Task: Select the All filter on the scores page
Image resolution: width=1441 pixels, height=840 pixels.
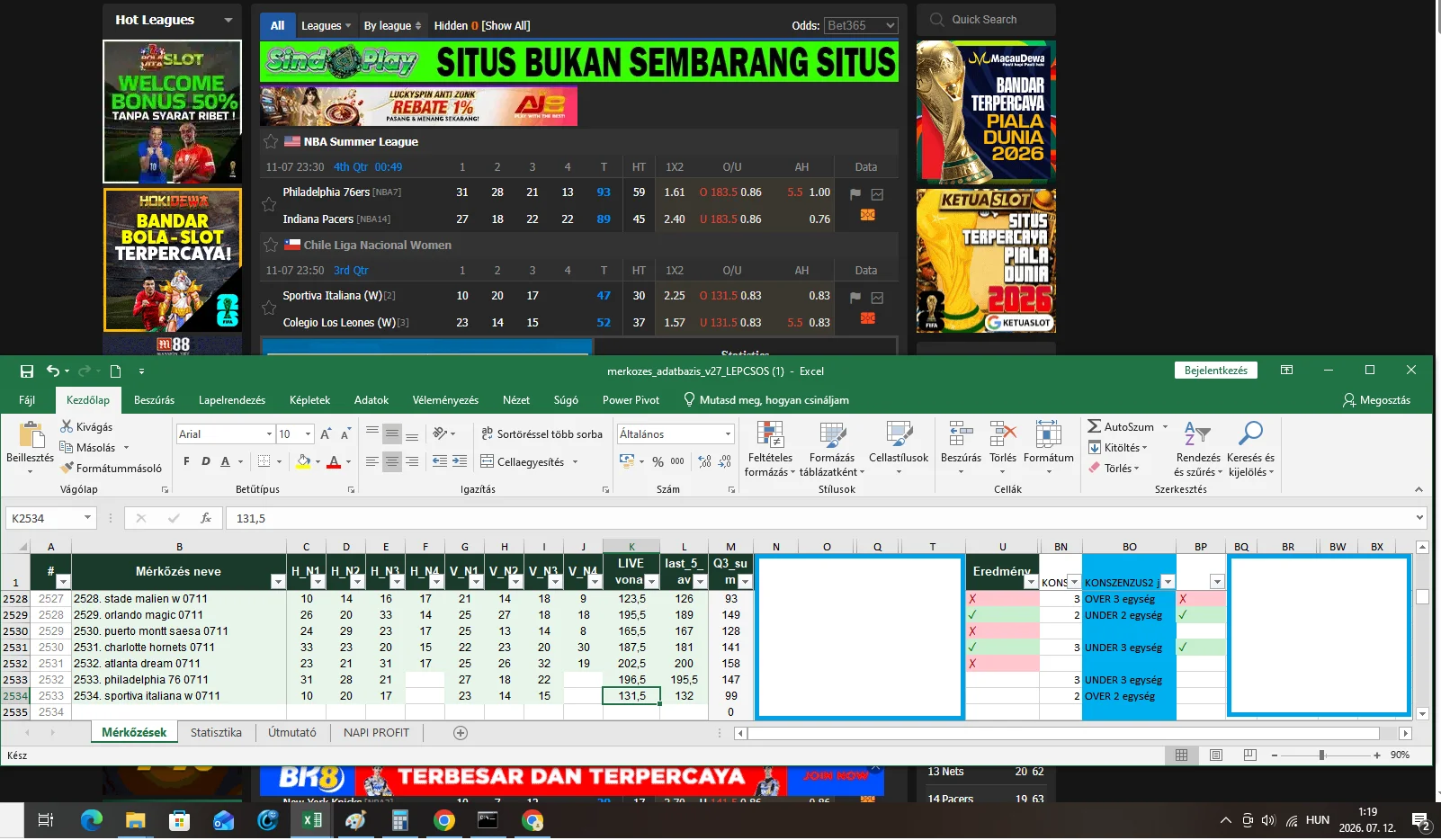Action: tap(277, 25)
